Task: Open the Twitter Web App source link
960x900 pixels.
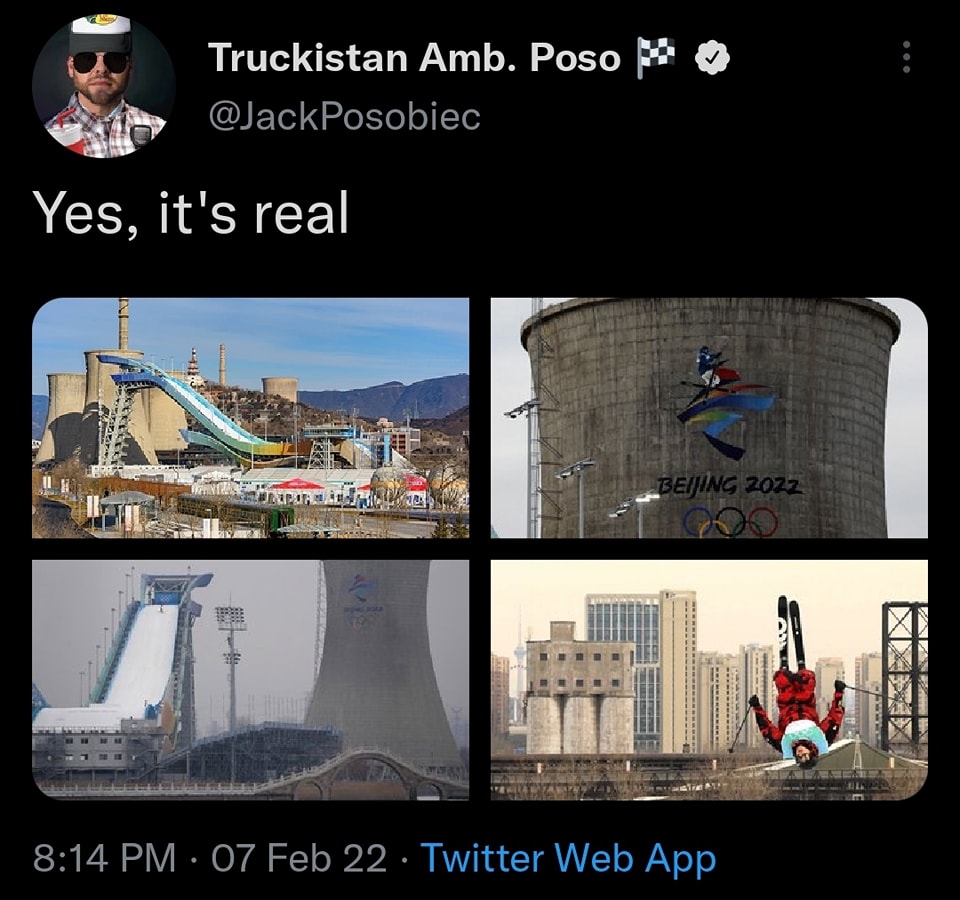Action: click(x=567, y=859)
